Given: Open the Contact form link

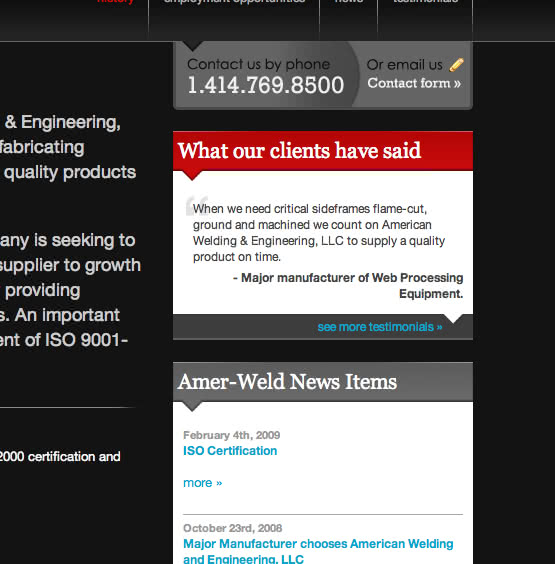Looking at the screenshot, I should (x=414, y=83).
